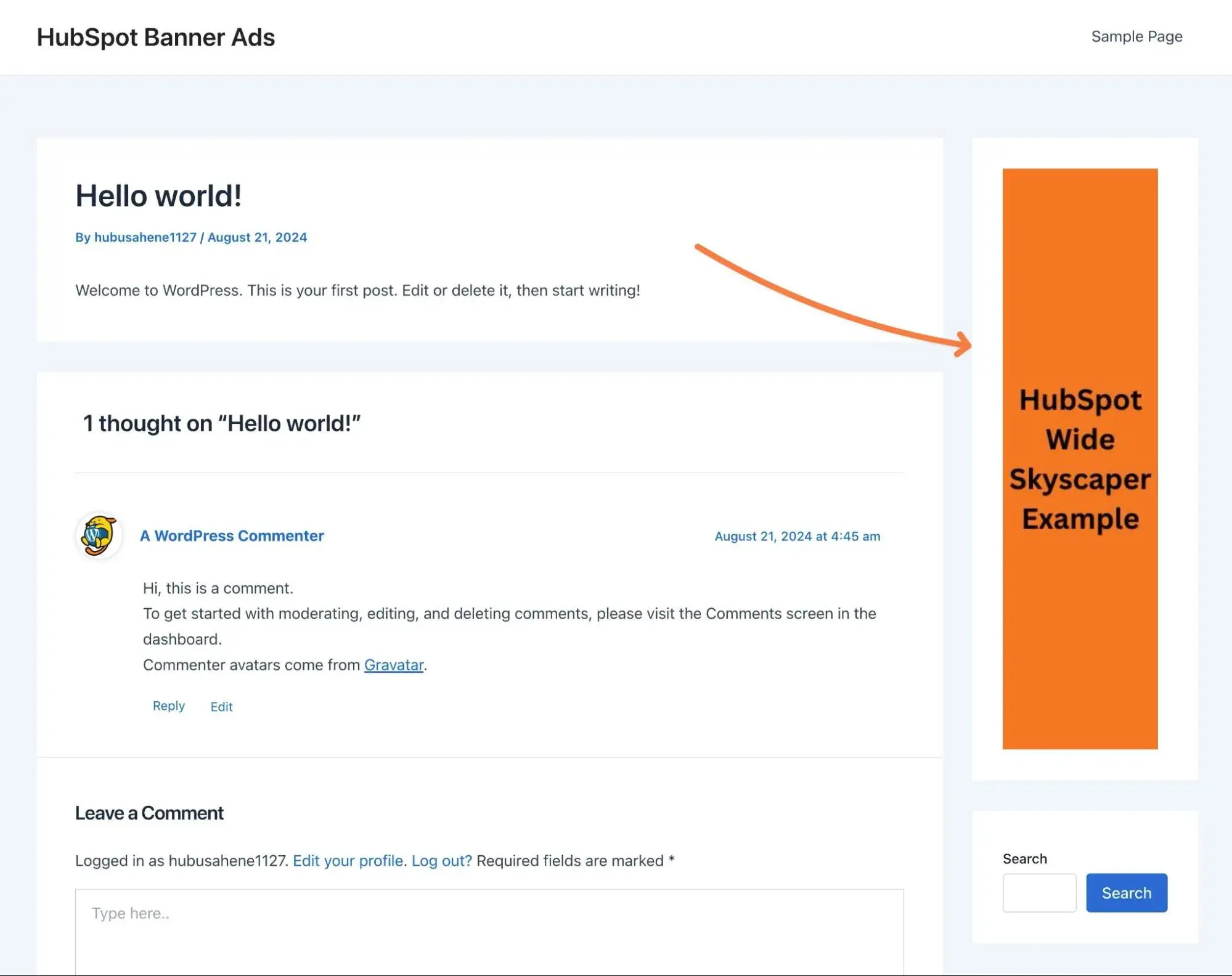Click the August 21, 2024 post date
Screen dimensions: 1232x976
pos(257,237)
